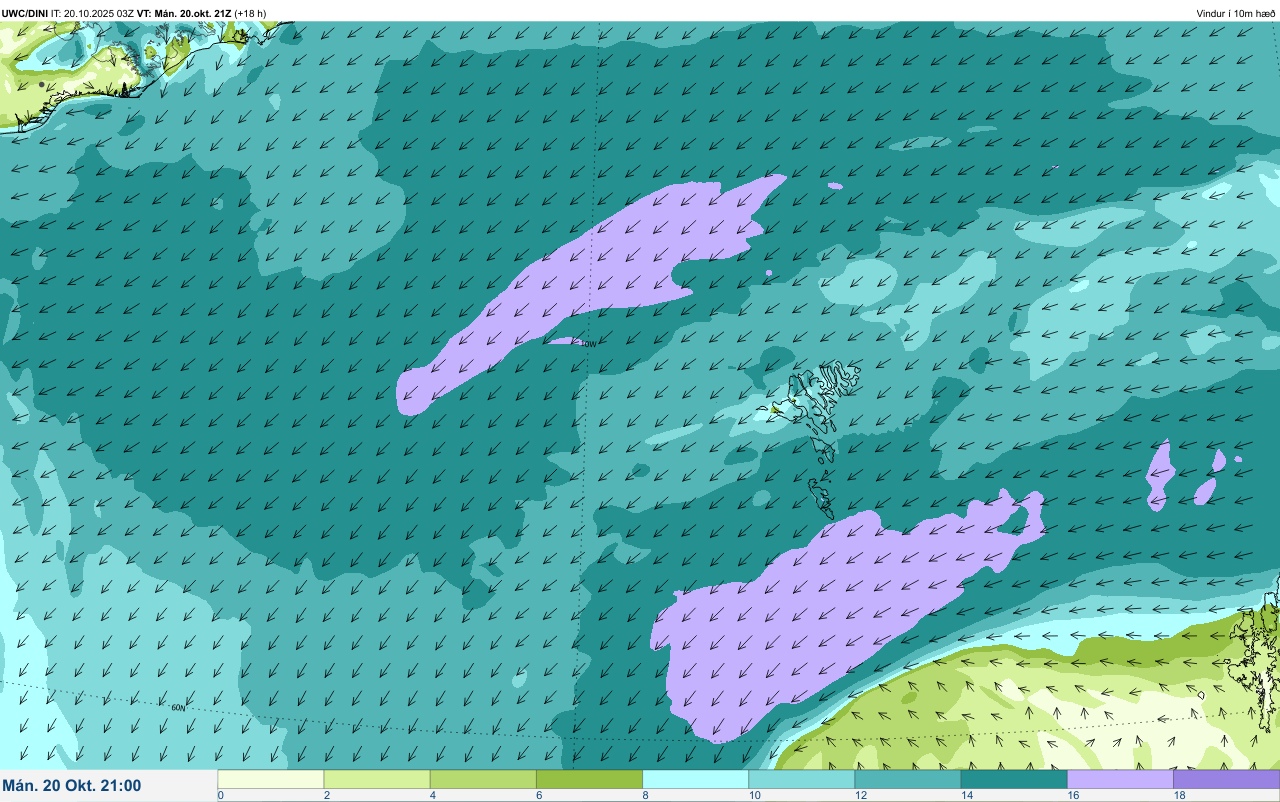Click the 10–12 m/s light teal legend swatch
This screenshot has width=1280, height=802.
pos(801,779)
